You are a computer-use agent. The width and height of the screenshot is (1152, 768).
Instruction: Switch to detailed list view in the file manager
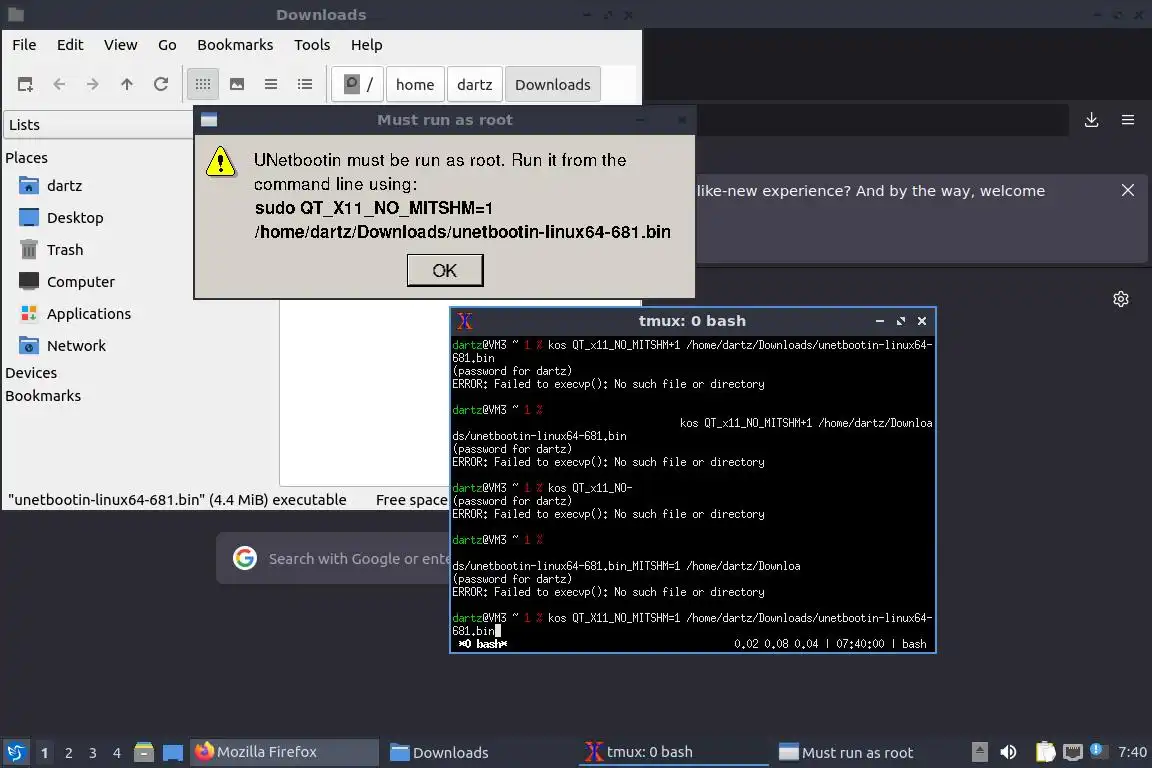(x=305, y=85)
